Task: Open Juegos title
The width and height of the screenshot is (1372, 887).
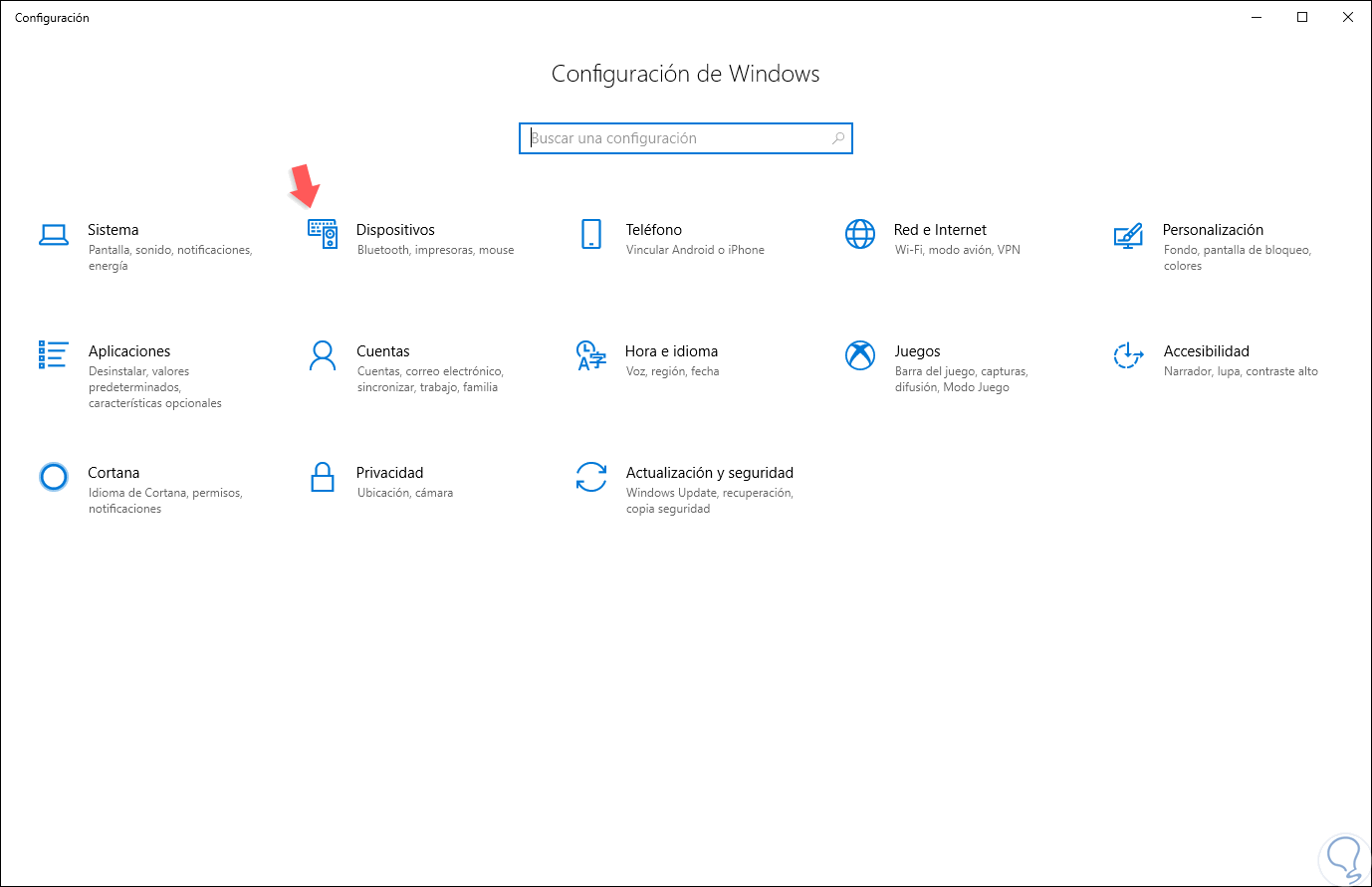Action: point(917,351)
